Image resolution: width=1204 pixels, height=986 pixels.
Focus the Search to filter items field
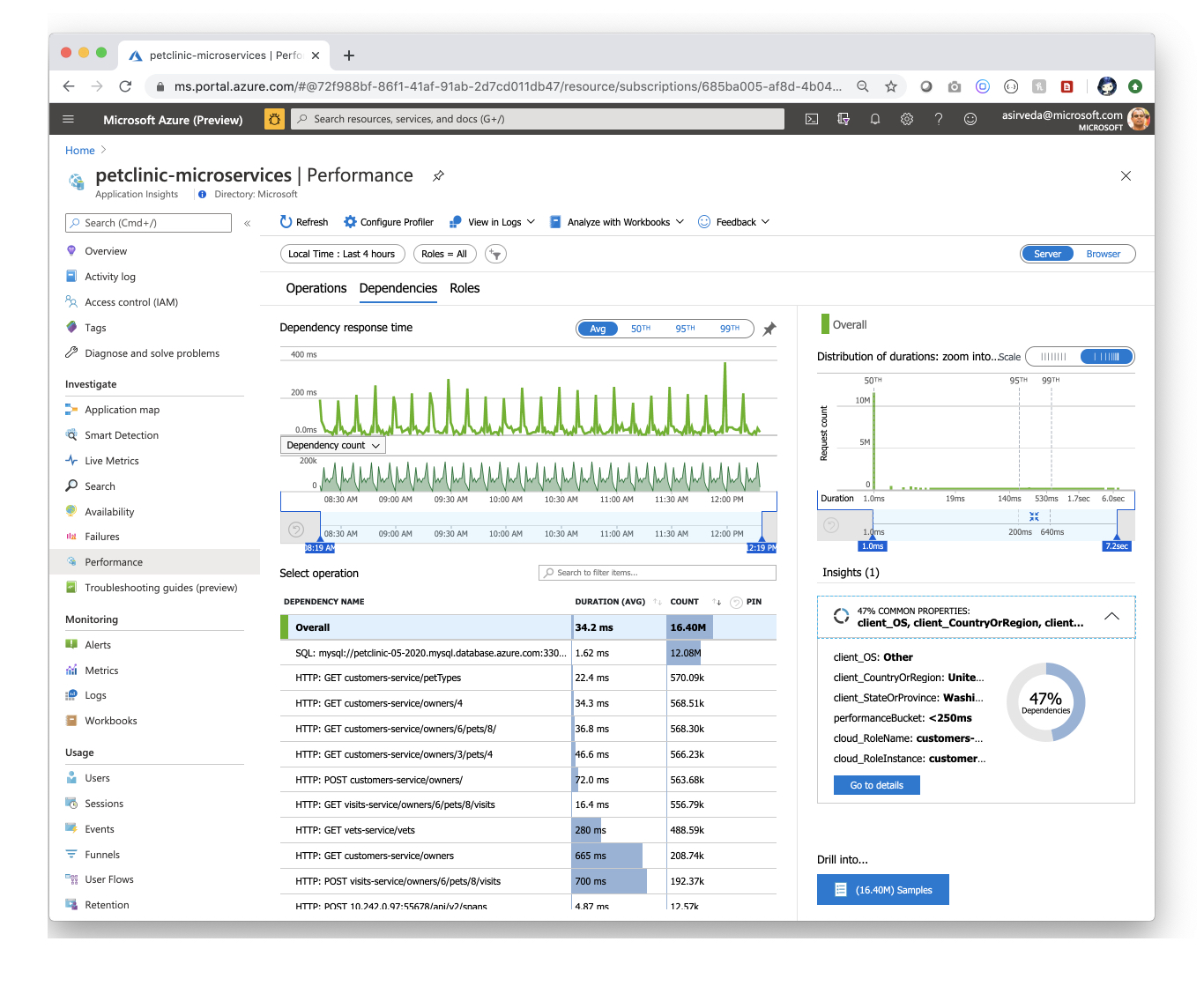point(658,573)
